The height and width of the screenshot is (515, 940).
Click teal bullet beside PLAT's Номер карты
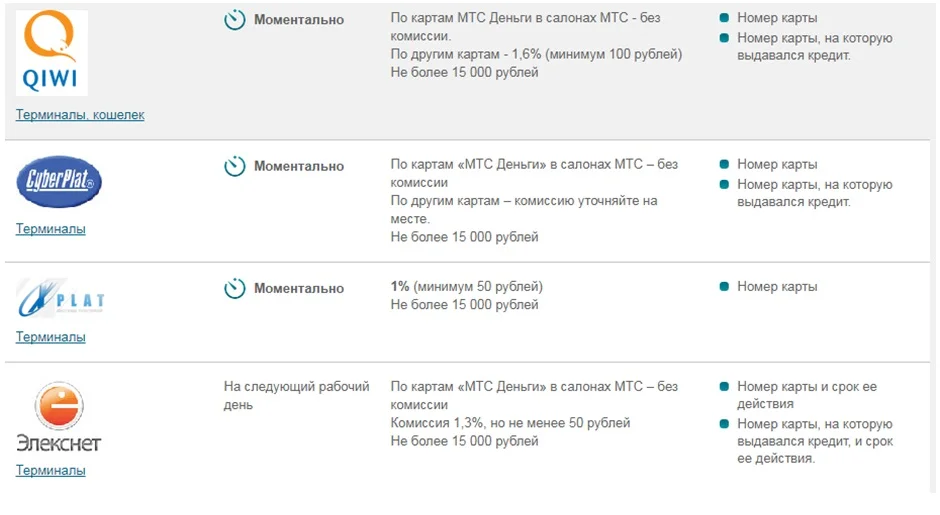[x=724, y=287]
